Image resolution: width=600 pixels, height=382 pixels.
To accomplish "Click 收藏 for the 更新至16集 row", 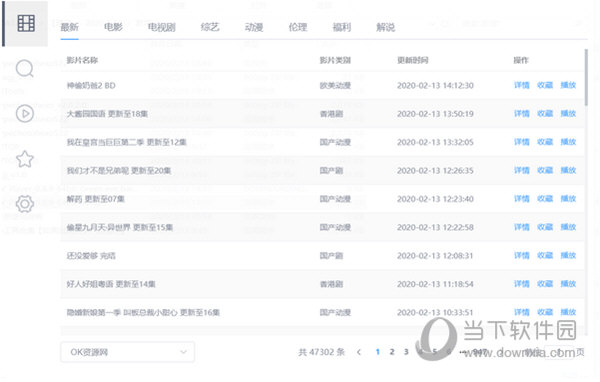I will click(545, 312).
